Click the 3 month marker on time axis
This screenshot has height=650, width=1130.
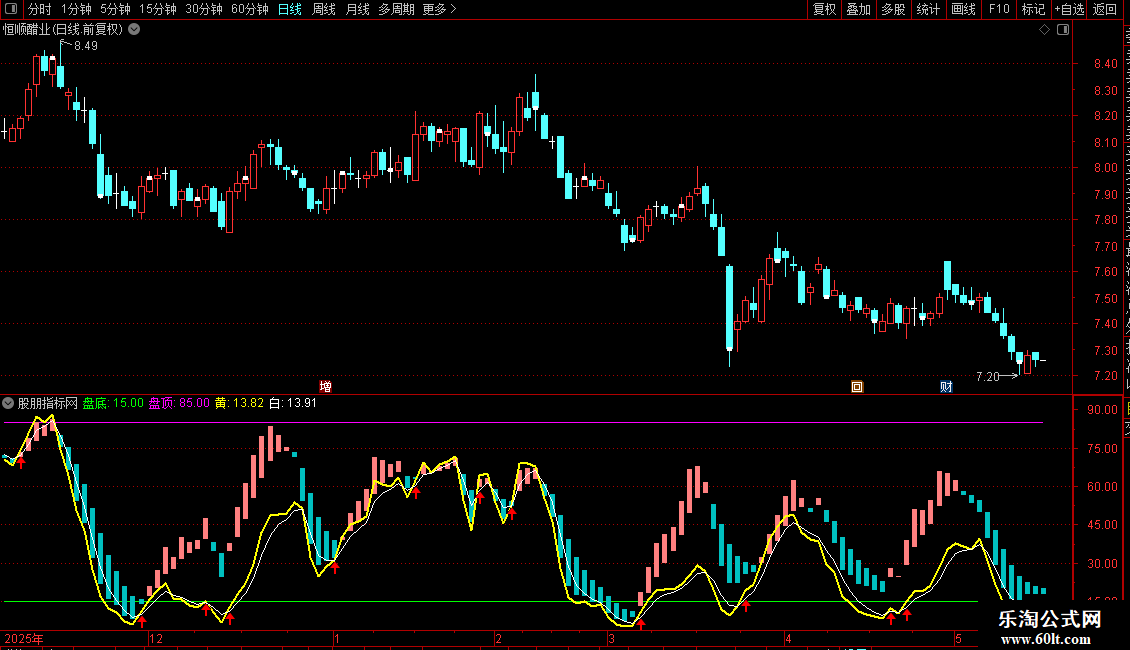point(611,638)
